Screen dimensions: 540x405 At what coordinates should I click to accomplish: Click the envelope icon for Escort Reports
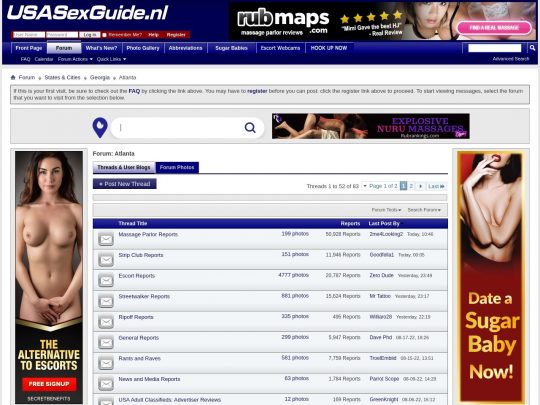[106, 280]
